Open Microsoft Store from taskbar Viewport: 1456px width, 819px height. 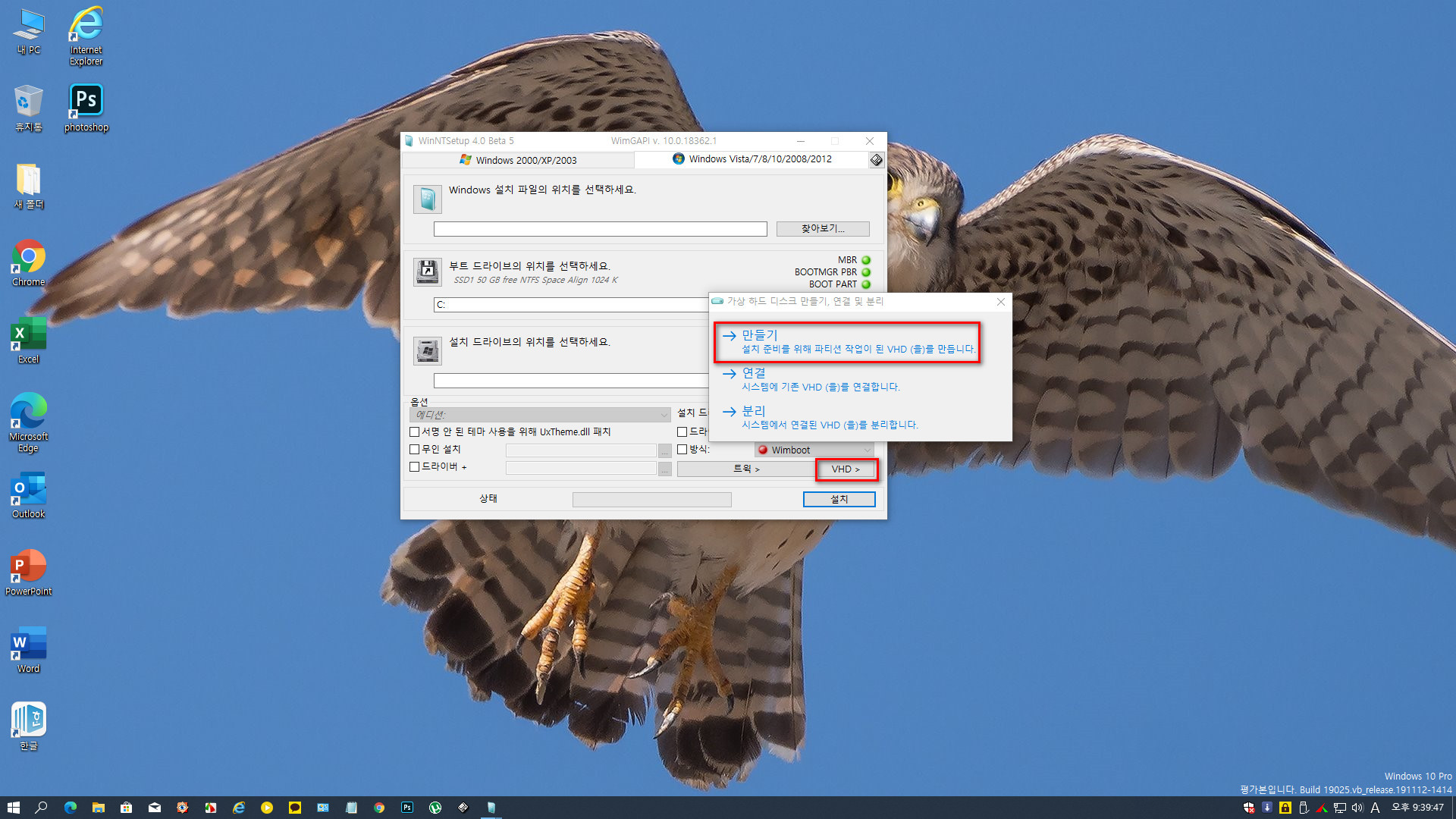tap(127, 808)
